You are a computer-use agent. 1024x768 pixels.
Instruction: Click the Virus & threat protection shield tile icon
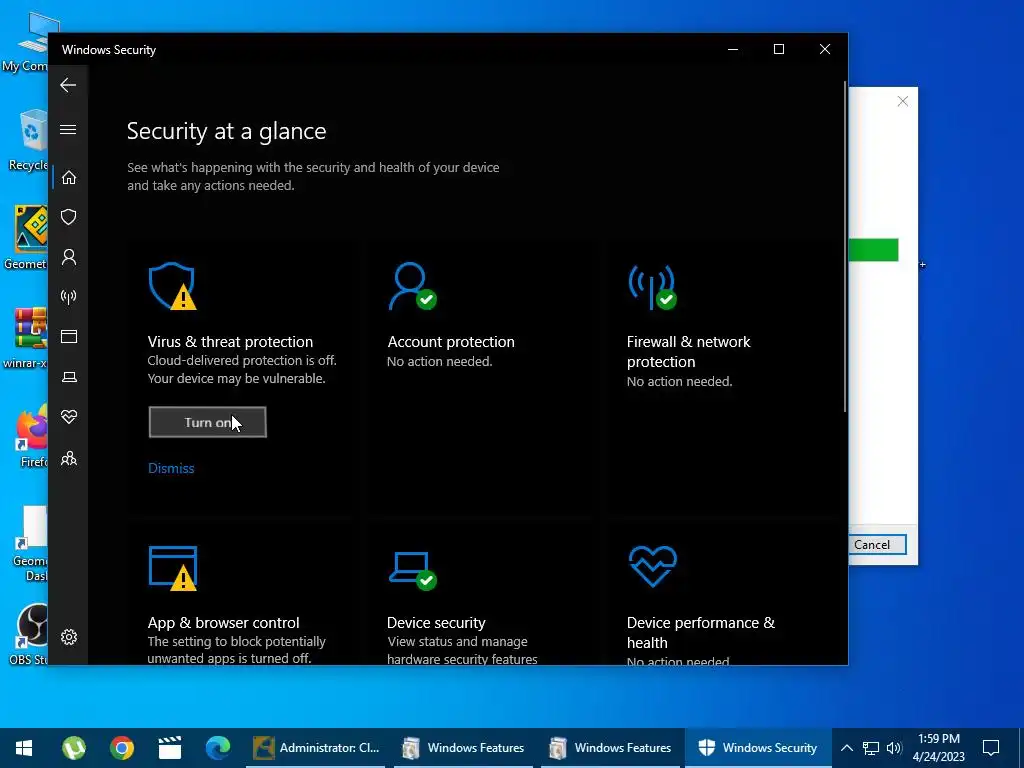[x=172, y=286]
